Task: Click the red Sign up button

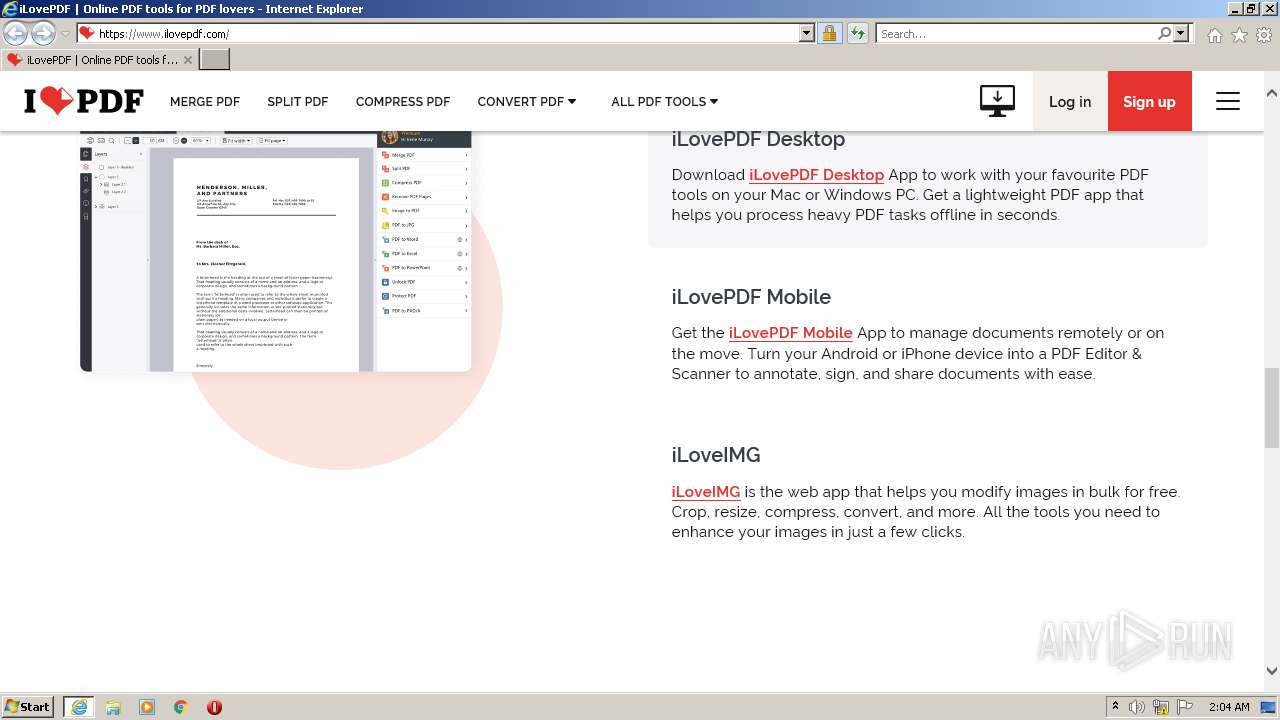Action: point(1149,101)
